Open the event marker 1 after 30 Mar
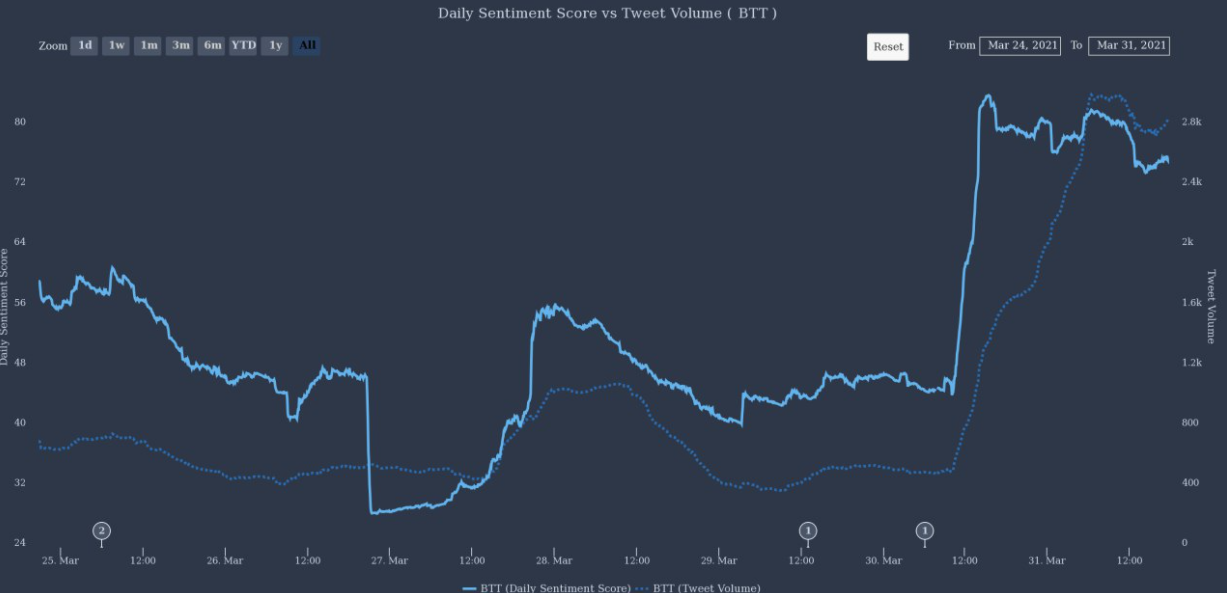Screen dimensions: 1227x593 tap(925, 530)
